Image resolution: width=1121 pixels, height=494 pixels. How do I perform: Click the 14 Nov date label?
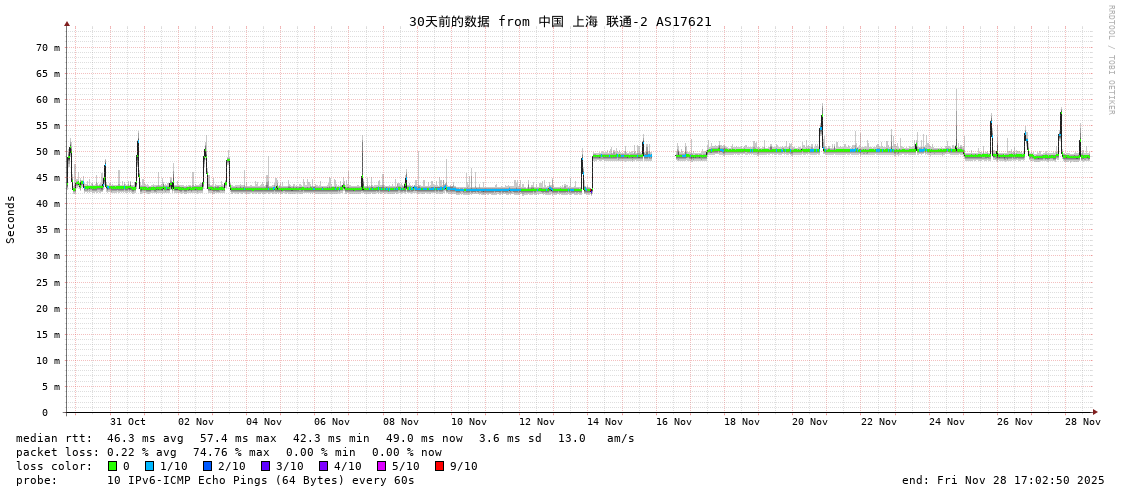(605, 422)
